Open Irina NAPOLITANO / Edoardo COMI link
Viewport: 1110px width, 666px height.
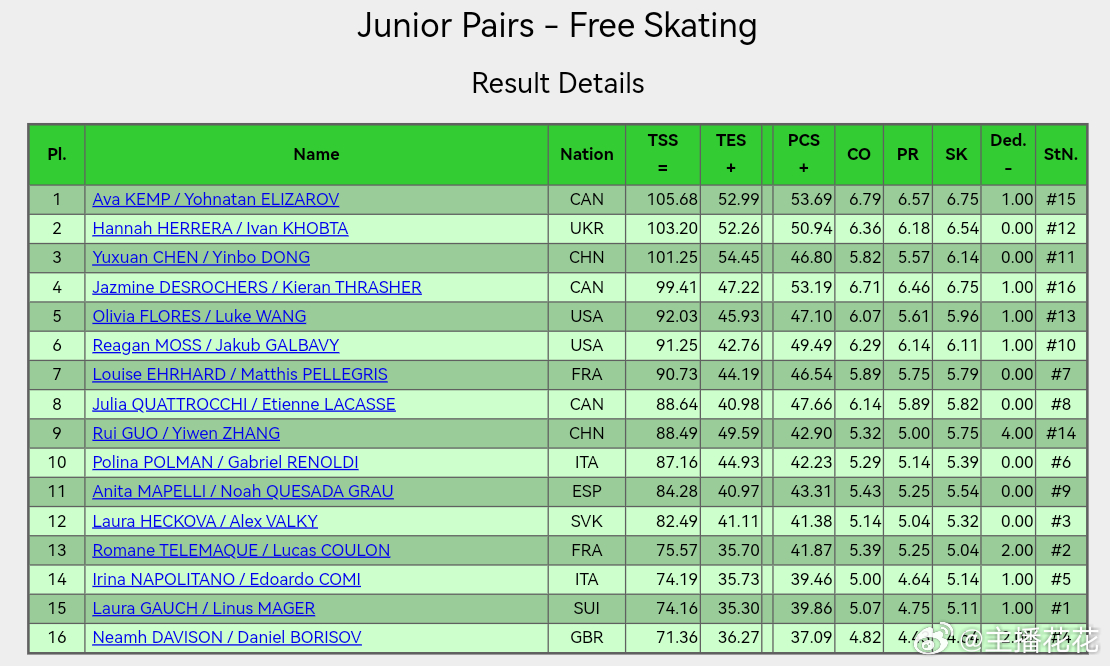point(227,580)
